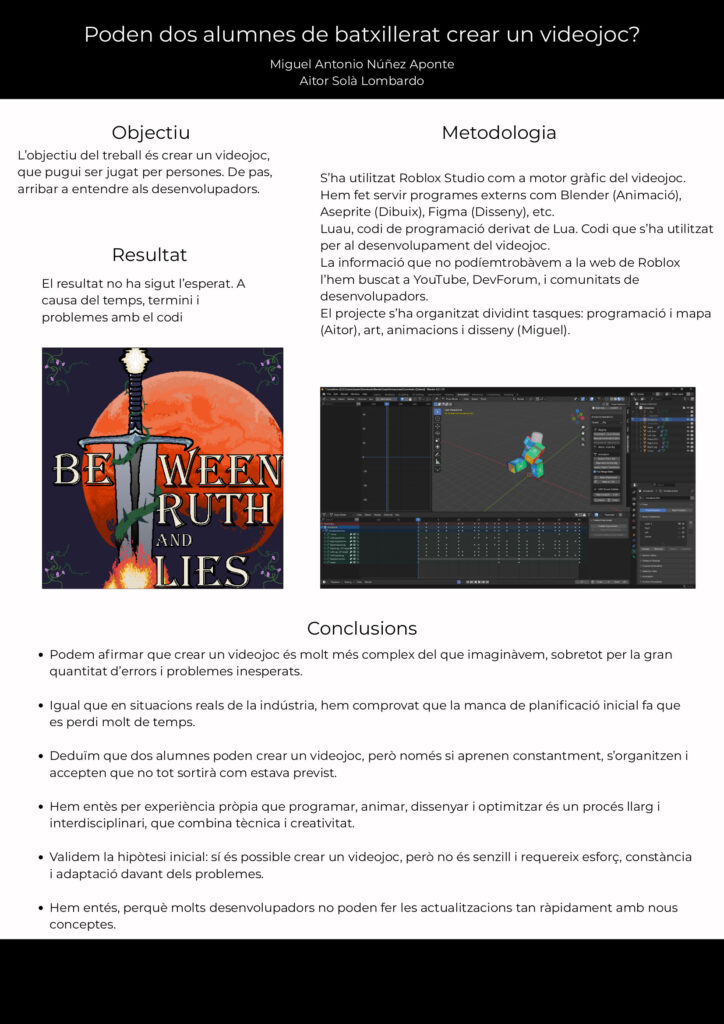The width and height of the screenshot is (724, 1024).
Task: Select the Move tool in viewport toolbar
Action: pos(437,428)
